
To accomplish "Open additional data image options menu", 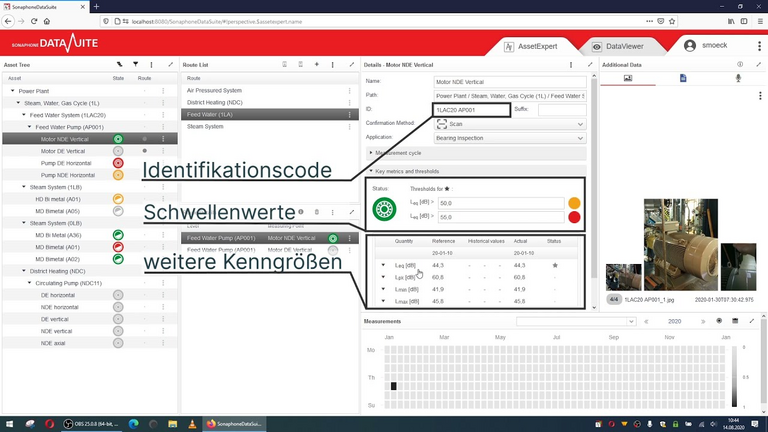I will pos(760,96).
